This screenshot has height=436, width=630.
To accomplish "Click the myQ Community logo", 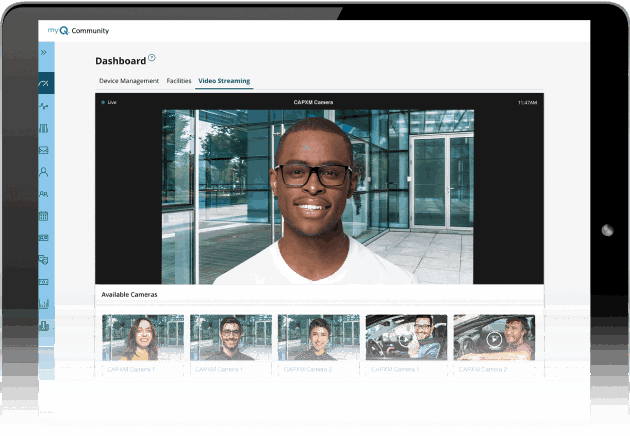I will 78,30.
